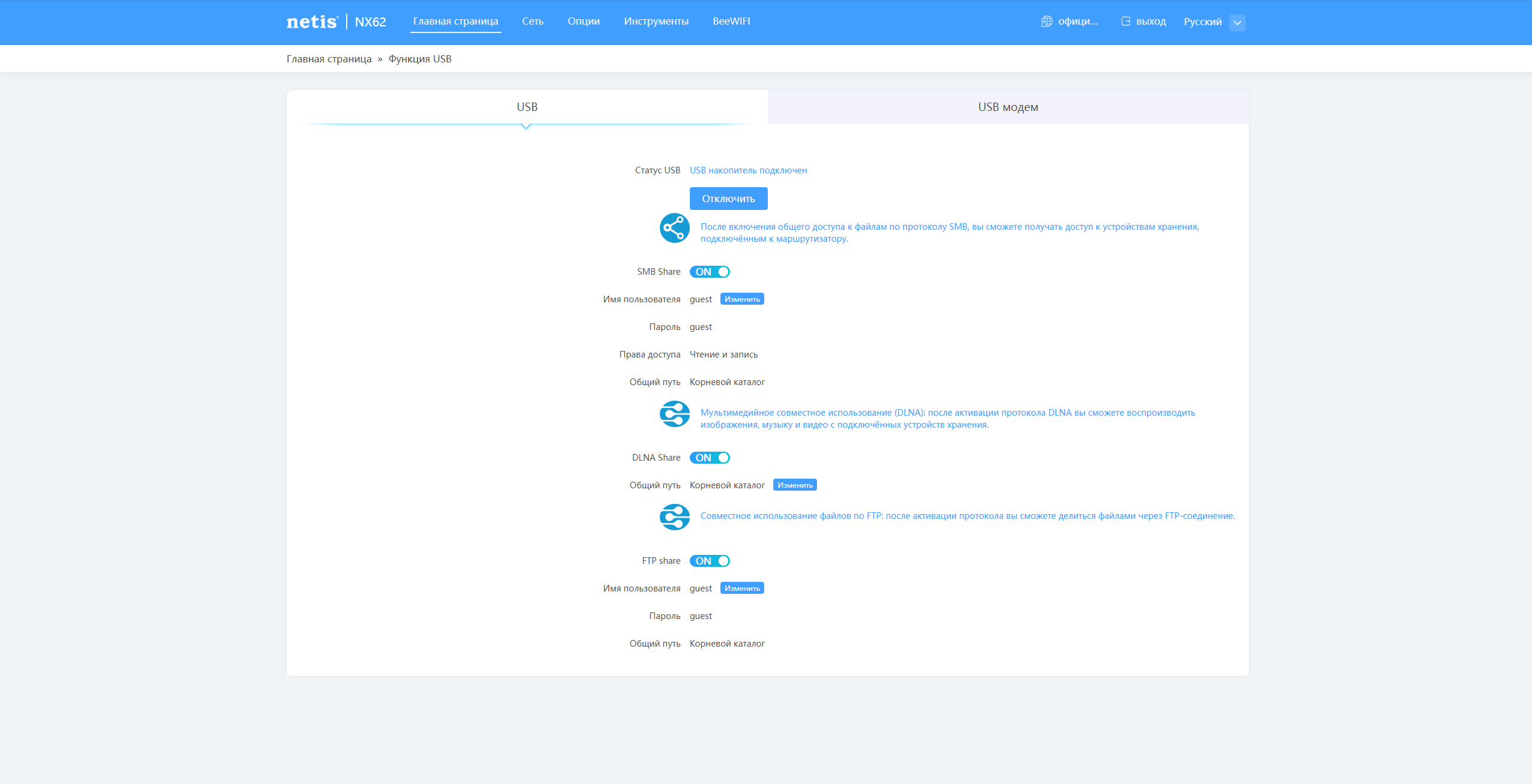Click the FTP Корневой каталог path value
The height and width of the screenshot is (784, 1532).
(x=727, y=644)
